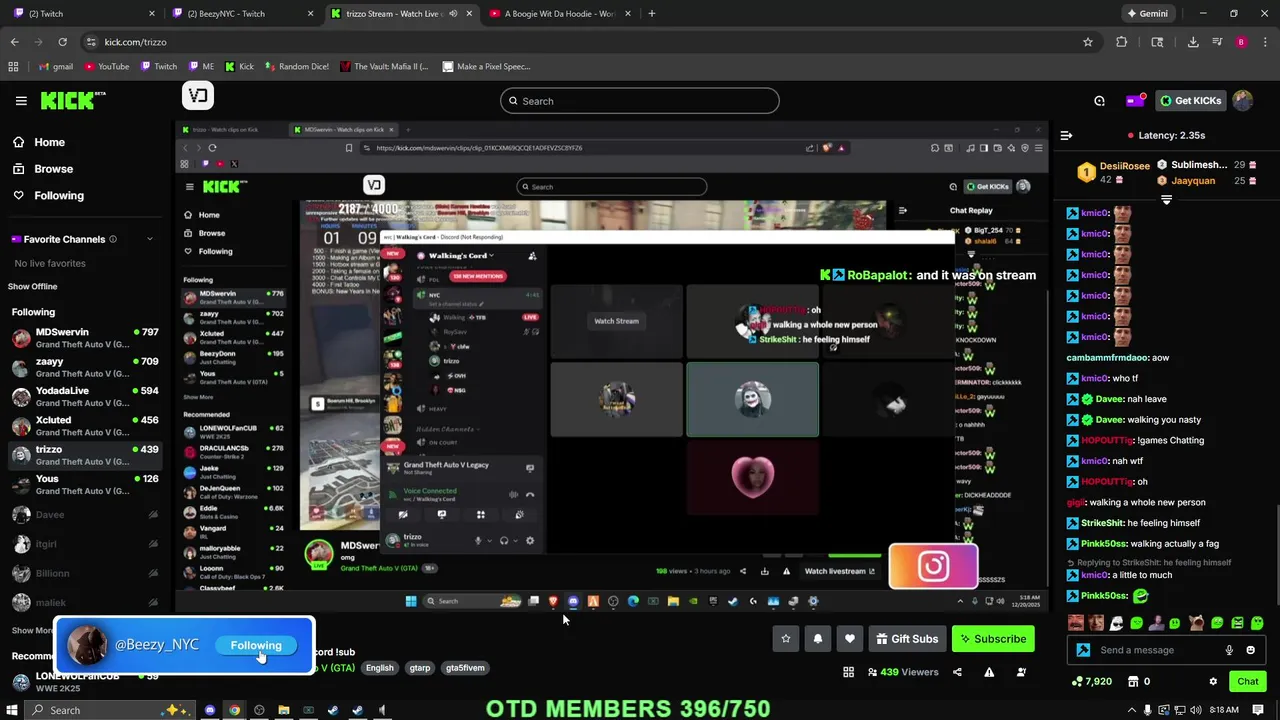Click the Get KICKs button
This screenshot has height=720, width=1280.
[1190, 101]
